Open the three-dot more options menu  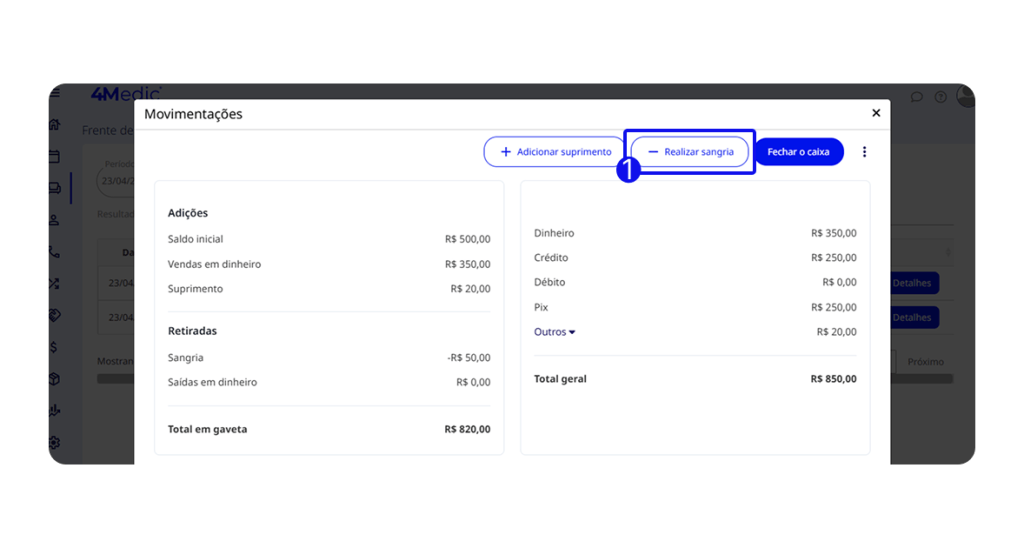pyautogui.click(x=865, y=152)
